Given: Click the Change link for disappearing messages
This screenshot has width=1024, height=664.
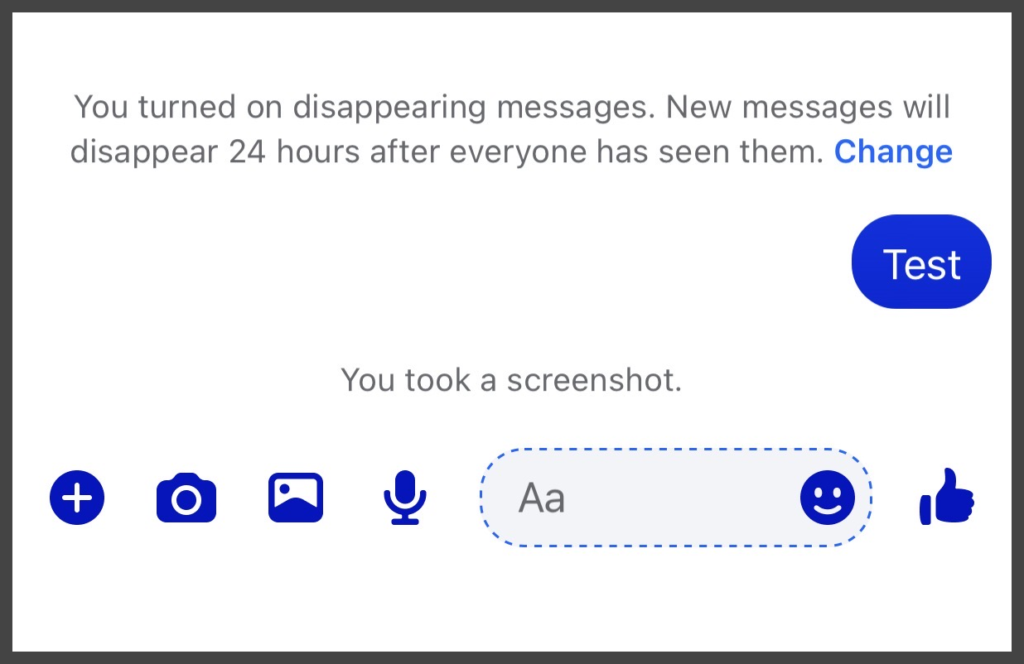Looking at the screenshot, I should coord(893,151).
